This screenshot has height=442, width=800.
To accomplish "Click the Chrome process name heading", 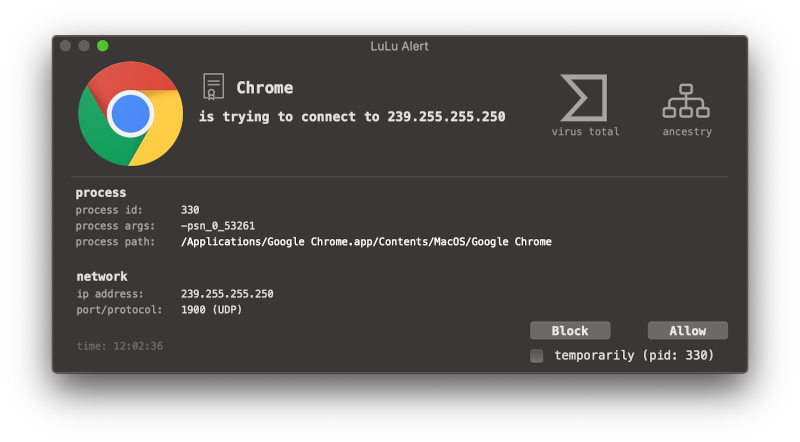I will [x=264, y=88].
